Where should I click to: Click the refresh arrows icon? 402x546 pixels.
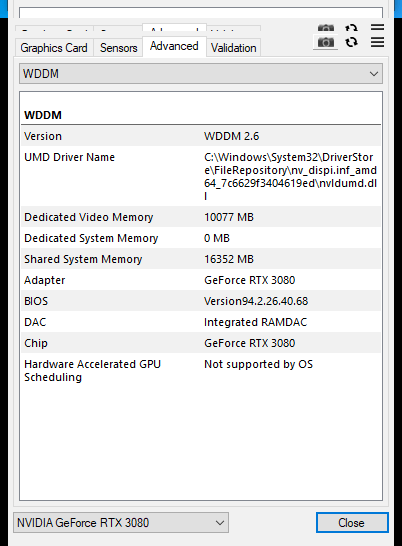click(351, 42)
